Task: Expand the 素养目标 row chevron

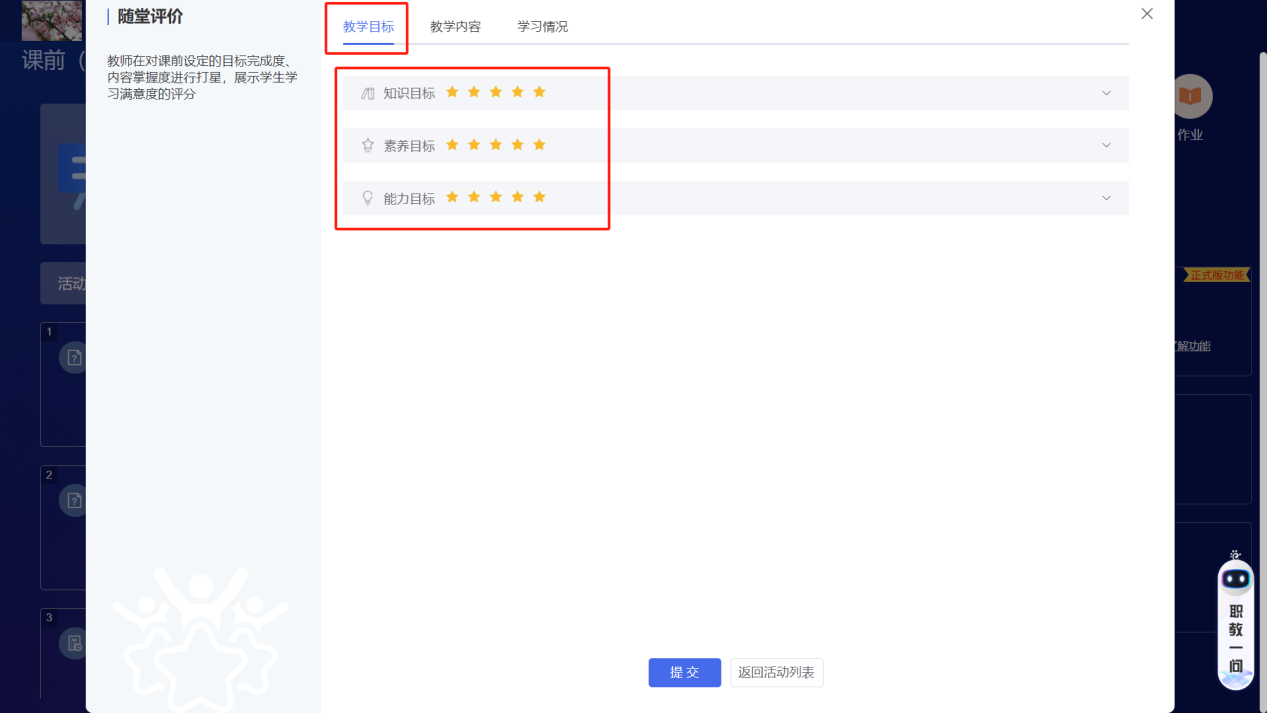Action: 1106,145
